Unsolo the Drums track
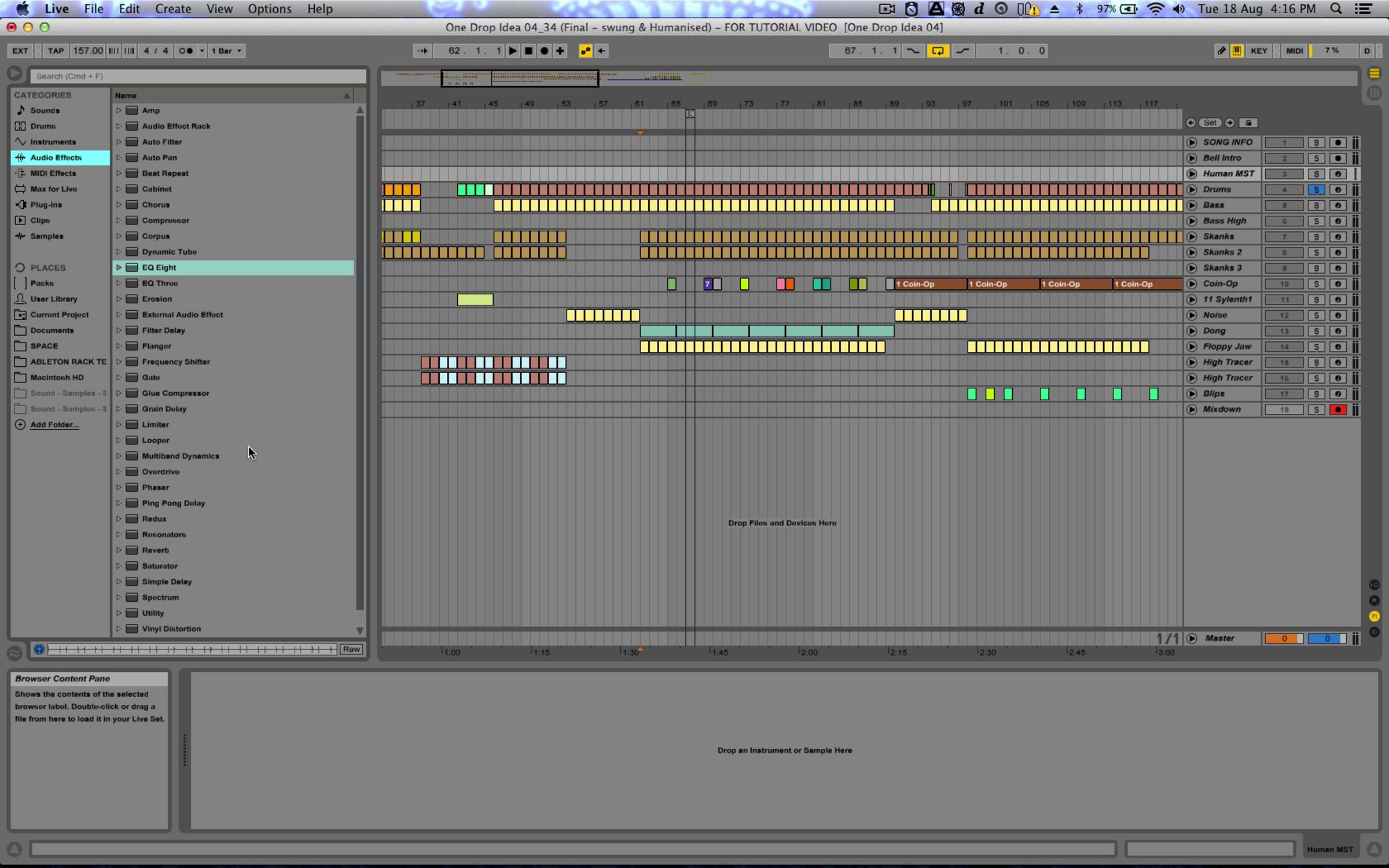The image size is (1389, 868). click(1316, 190)
